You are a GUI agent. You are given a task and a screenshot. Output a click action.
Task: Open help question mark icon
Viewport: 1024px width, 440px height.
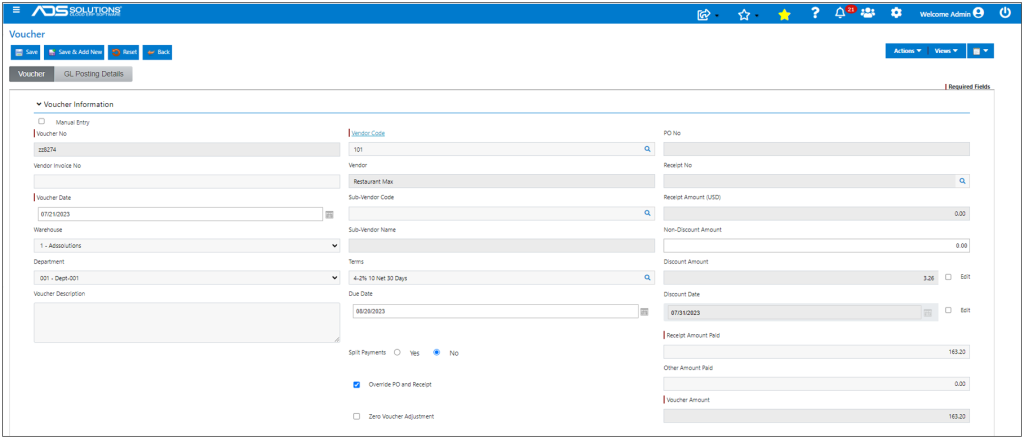click(x=815, y=12)
